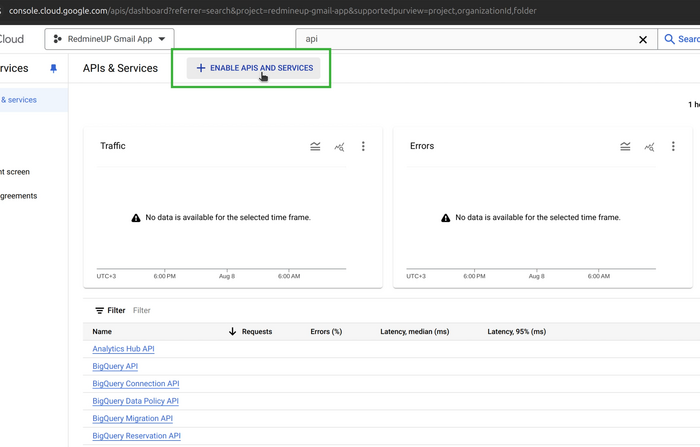Toggle legend icon on the Traffic chart
Image resolution: width=700 pixels, height=447 pixels.
[315, 147]
